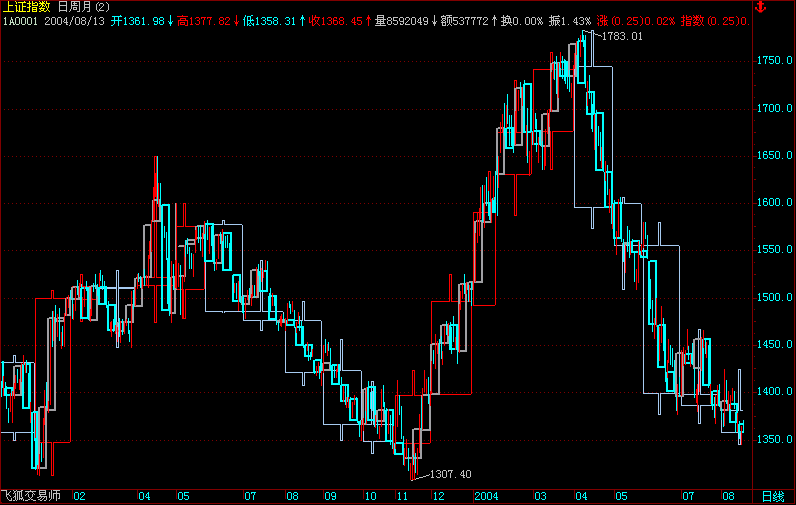Click the 02 month marker on time axis
The image size is (796, 505).
(x=79, y=496)
